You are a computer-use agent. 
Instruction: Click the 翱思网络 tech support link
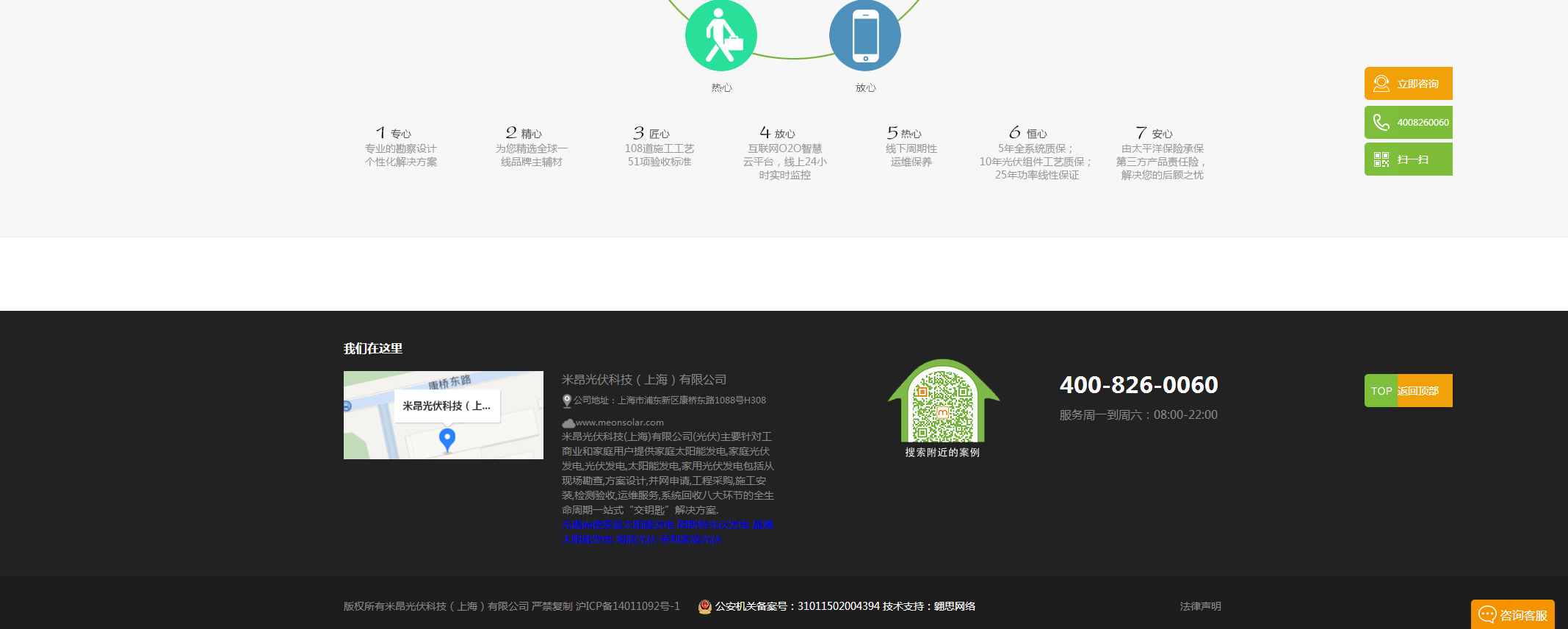tap(954, 606)
